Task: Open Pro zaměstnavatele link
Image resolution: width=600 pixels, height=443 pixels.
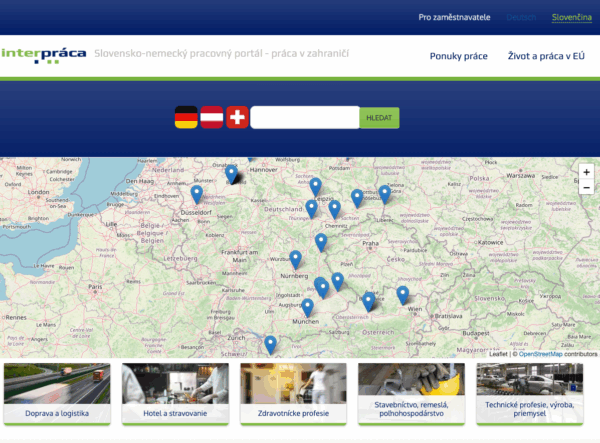Action: (x=454, y=17)
